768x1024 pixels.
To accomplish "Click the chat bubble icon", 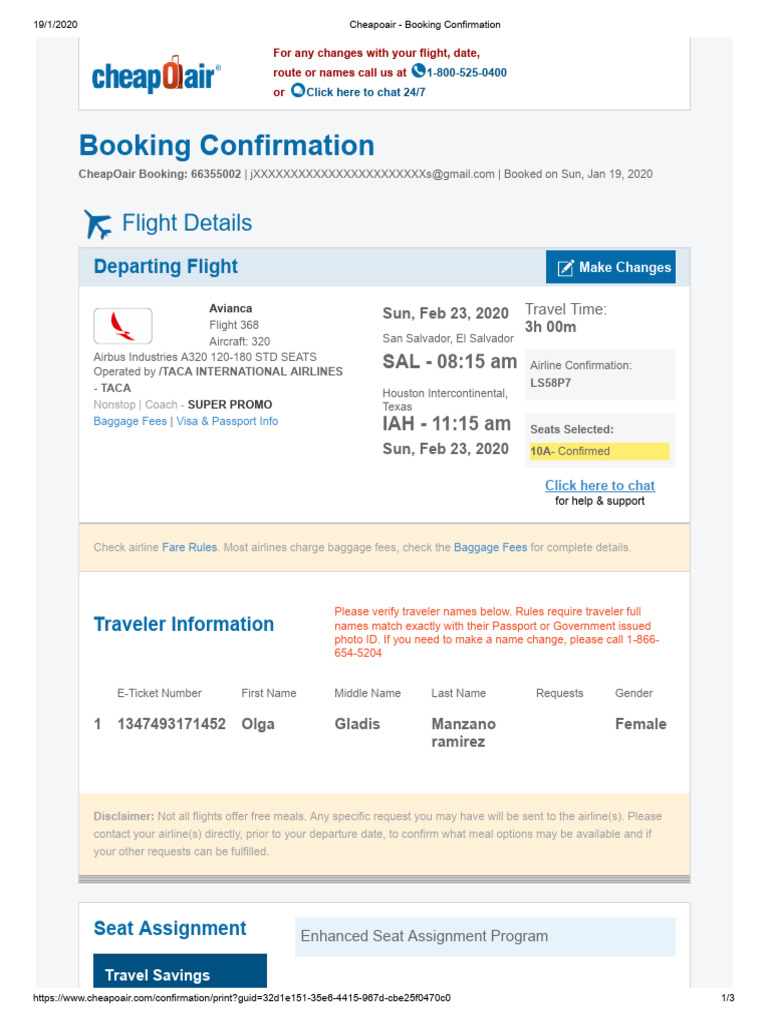I will pos(297,91).
